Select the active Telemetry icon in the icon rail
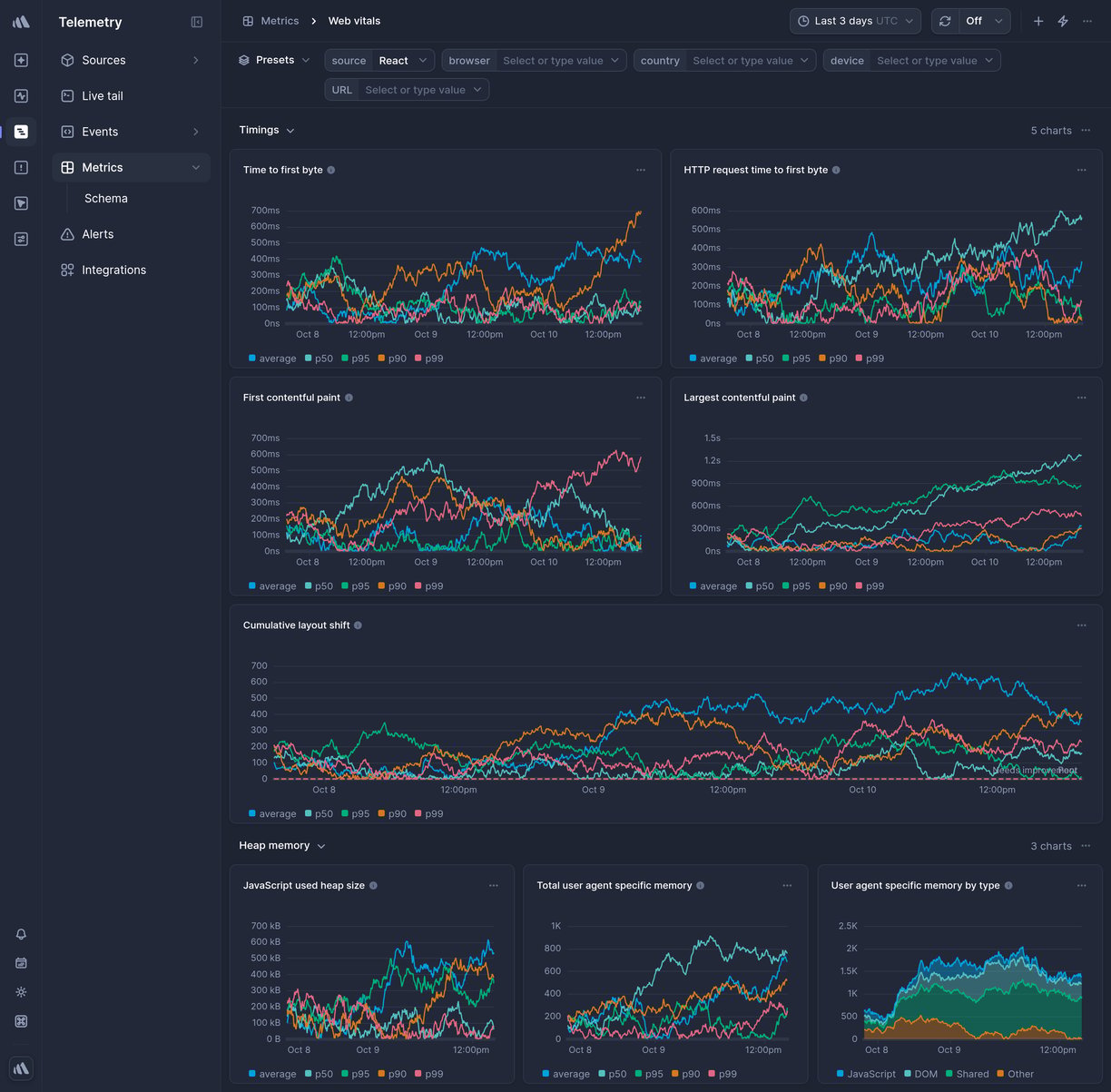The image size is (1111, 1092). click(x=21, y=132)
